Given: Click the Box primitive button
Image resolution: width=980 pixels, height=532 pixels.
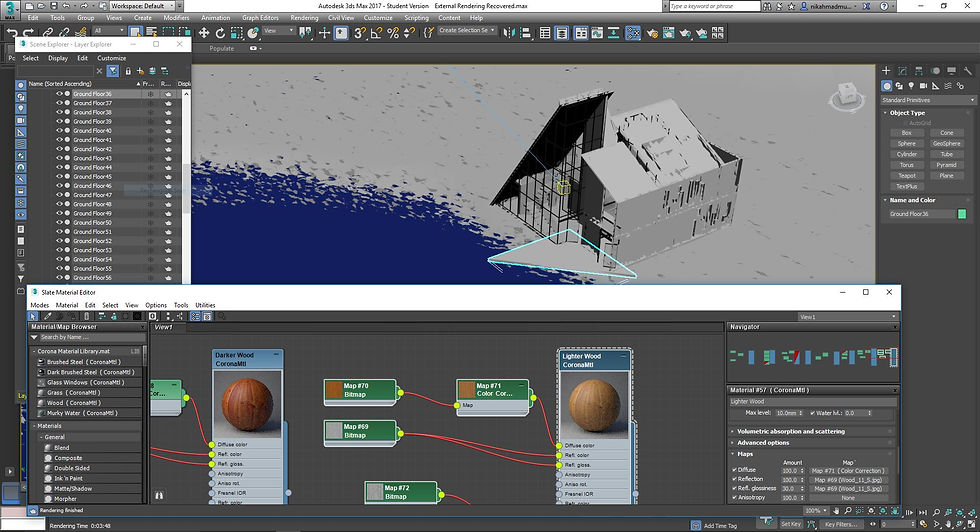Looking at the screenshot, I should (906, 133).
